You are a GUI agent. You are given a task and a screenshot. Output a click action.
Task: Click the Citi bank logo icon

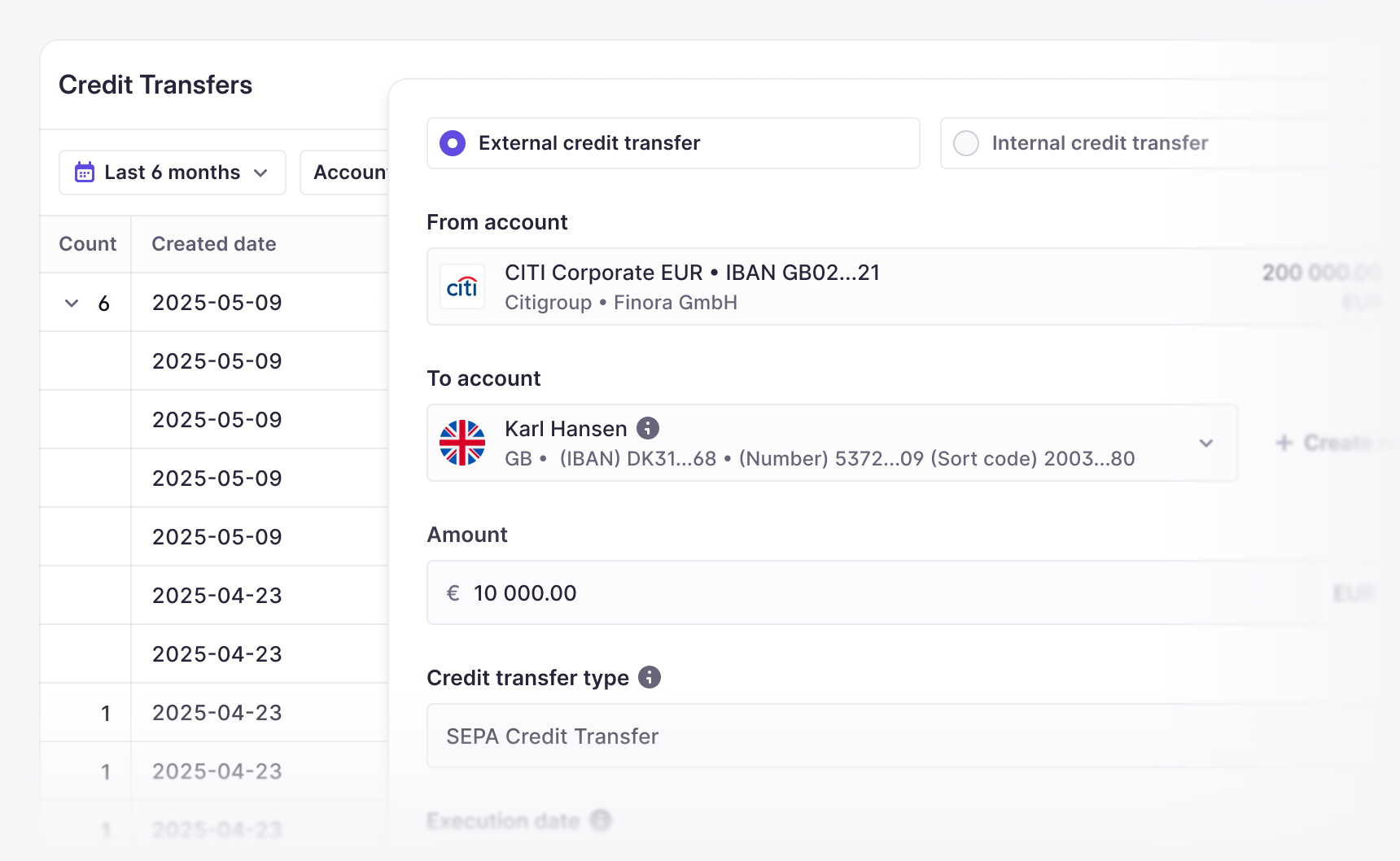point(462,286)
